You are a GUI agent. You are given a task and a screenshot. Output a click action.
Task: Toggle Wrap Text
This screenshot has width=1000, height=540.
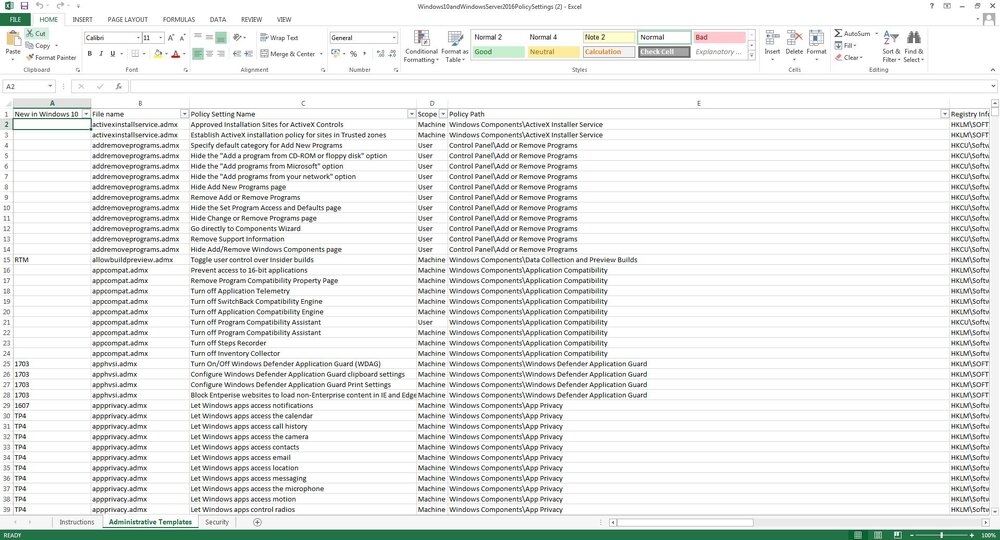click(279, 38)
